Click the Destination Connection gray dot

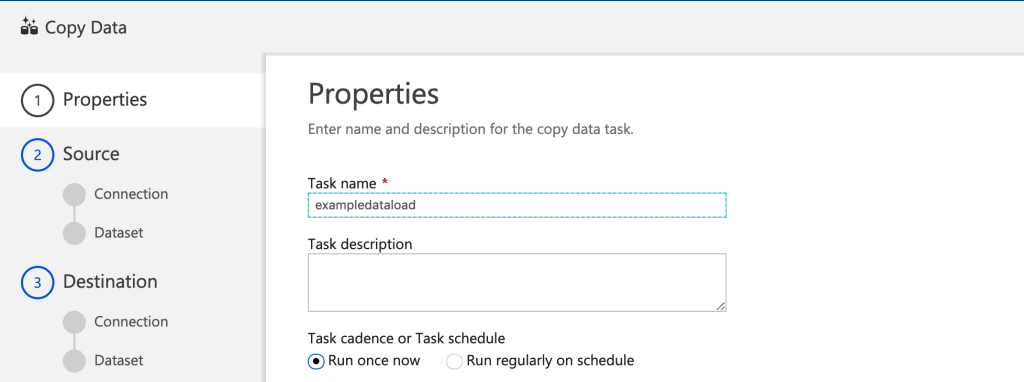74,322
